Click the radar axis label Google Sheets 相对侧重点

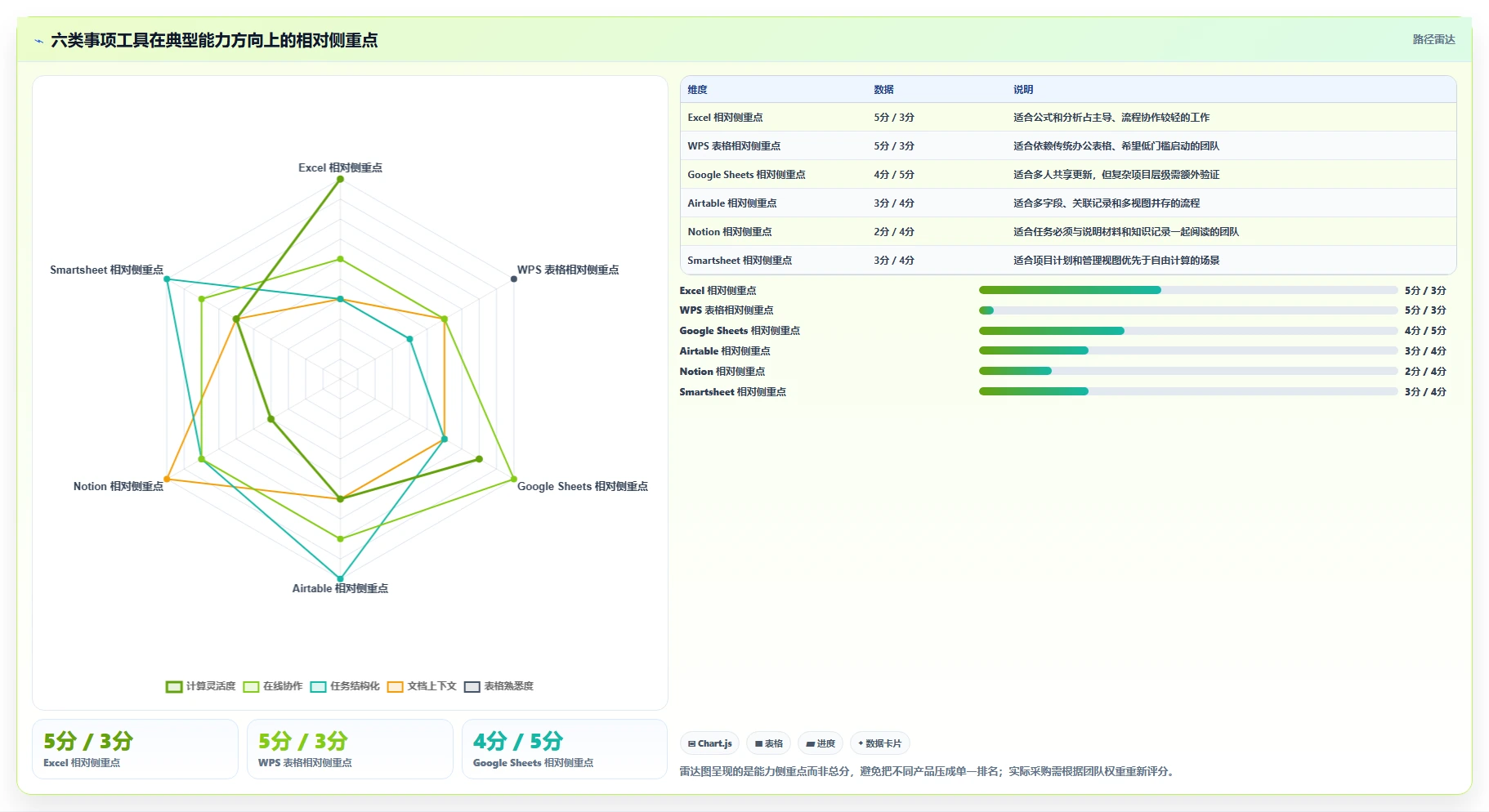click(x=583, y=486)
